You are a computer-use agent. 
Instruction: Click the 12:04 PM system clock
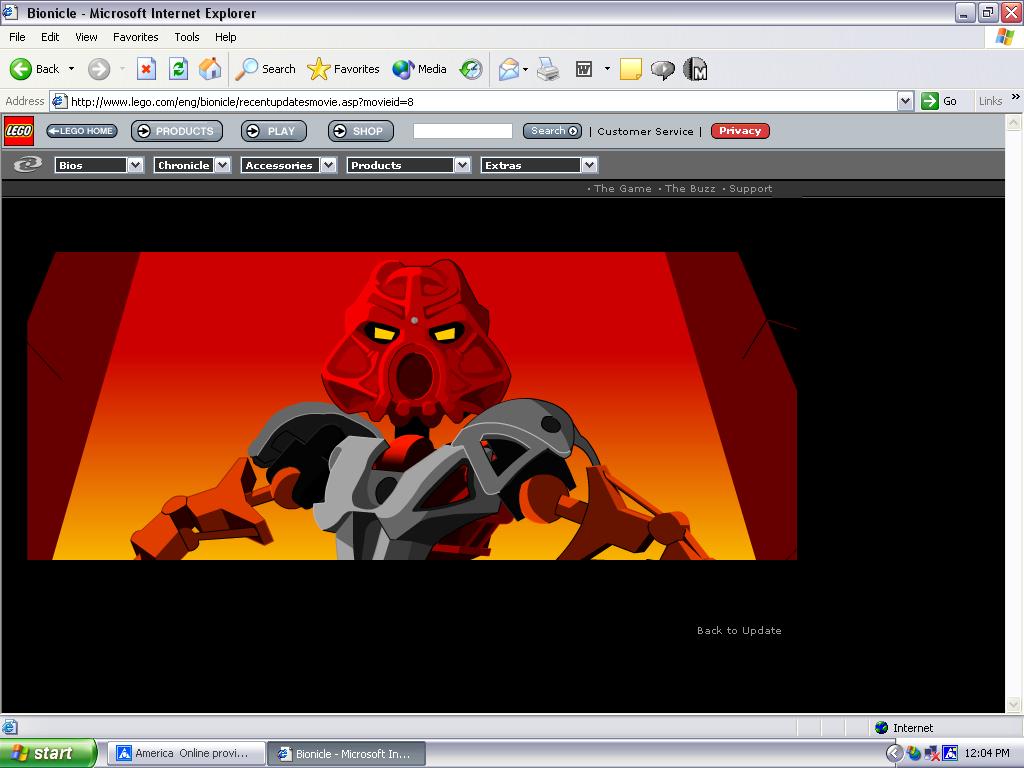(x=987, y=753)
